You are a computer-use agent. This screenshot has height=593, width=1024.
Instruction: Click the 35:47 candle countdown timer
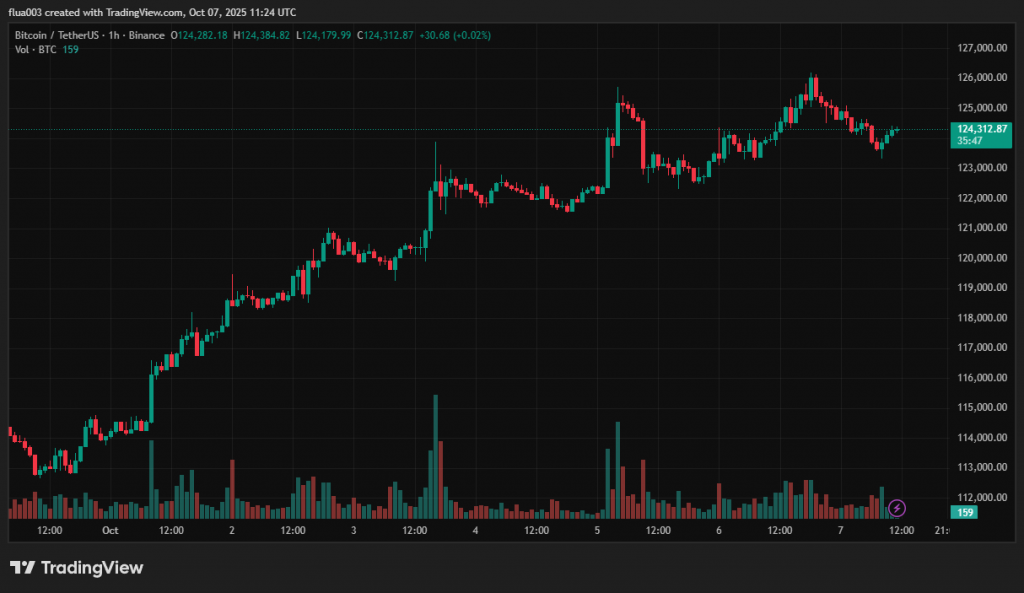click(x=968, y=141)
